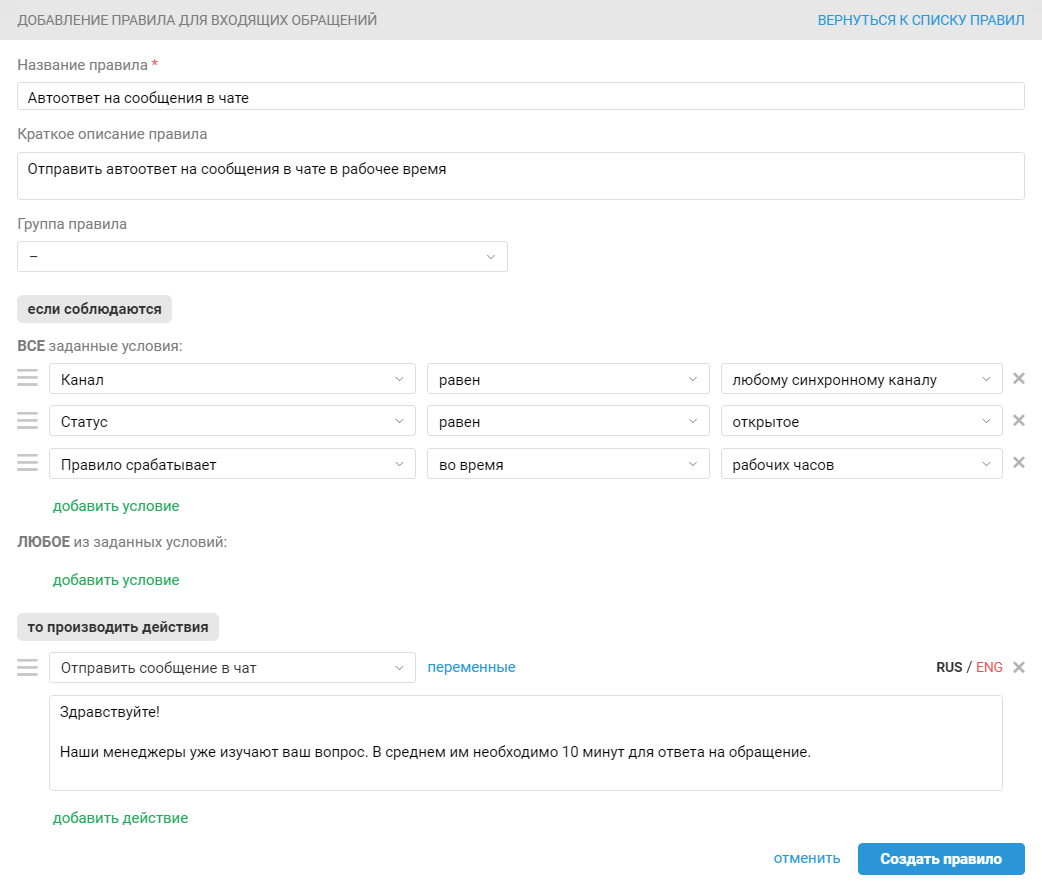Open the Группа правила dropdown
1042x892 pixels.
click(x=262, y=257)
